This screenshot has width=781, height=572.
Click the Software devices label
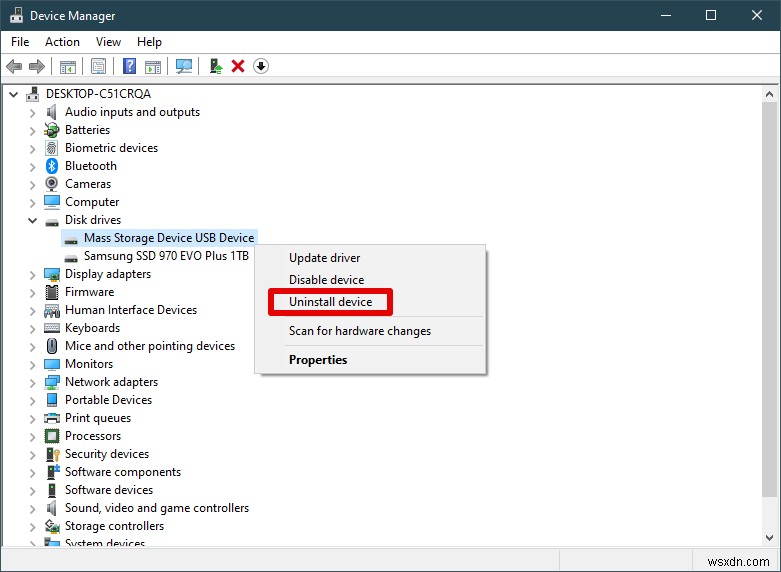pyautogui.click(x=109, y=490)
